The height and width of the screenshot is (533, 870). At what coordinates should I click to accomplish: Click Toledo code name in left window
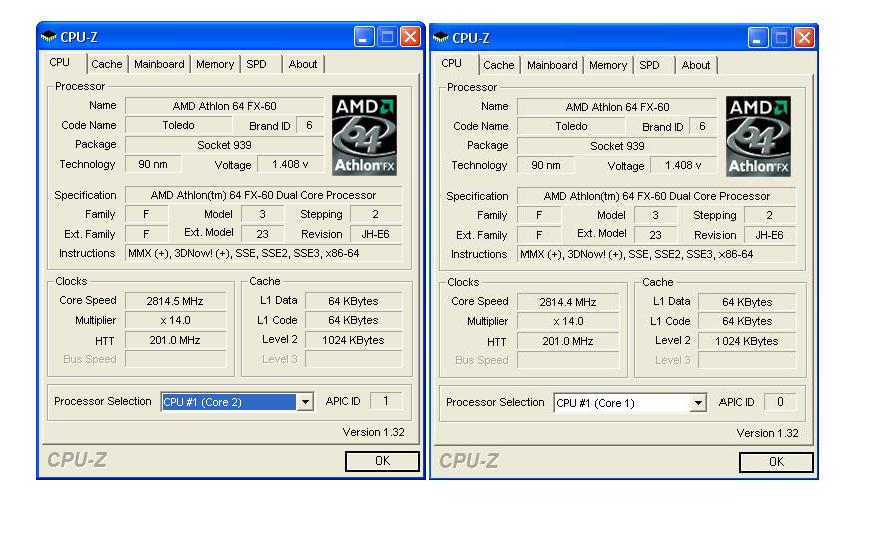coord(179,125)
